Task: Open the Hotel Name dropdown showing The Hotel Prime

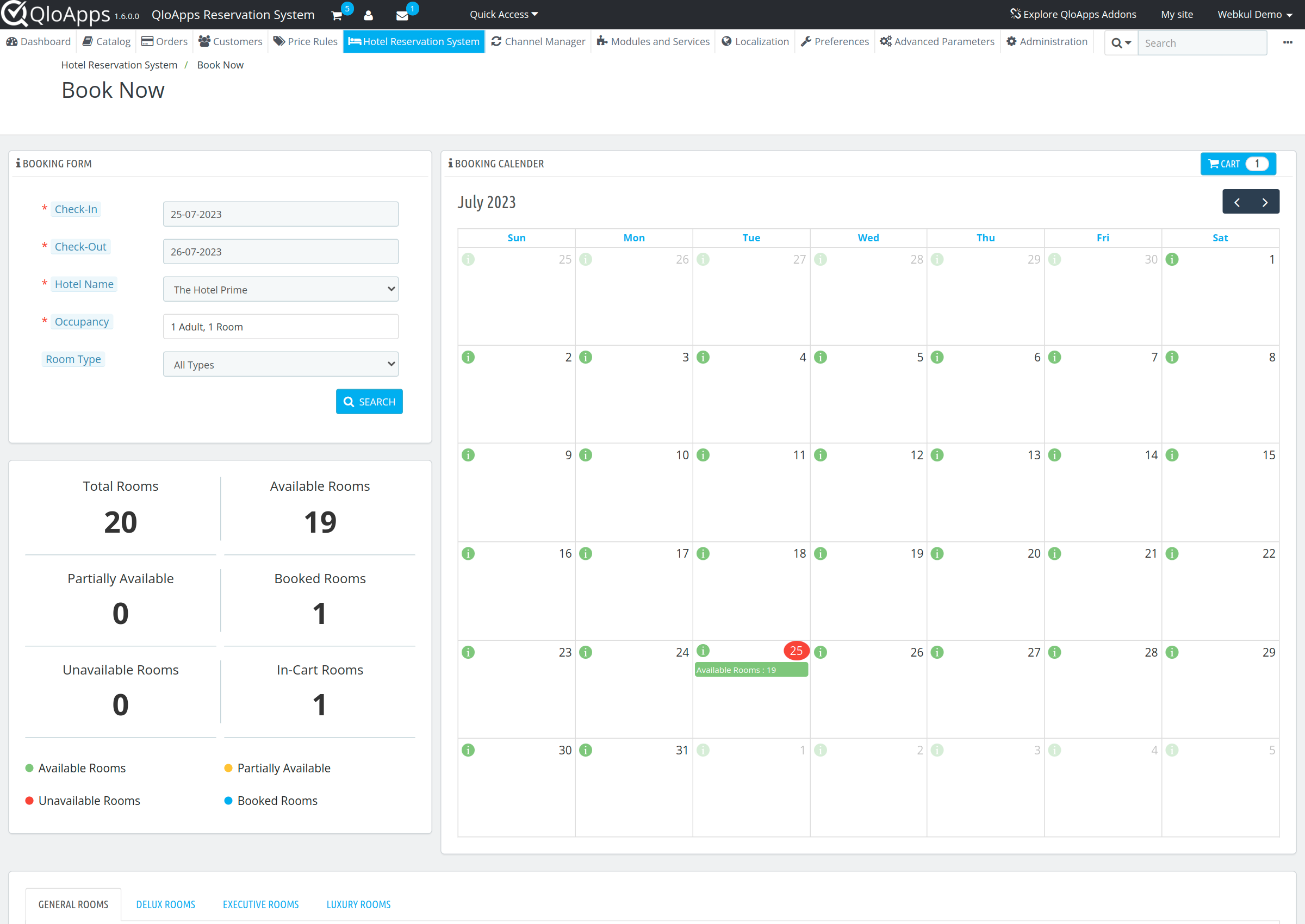Action: coord(280,289)
